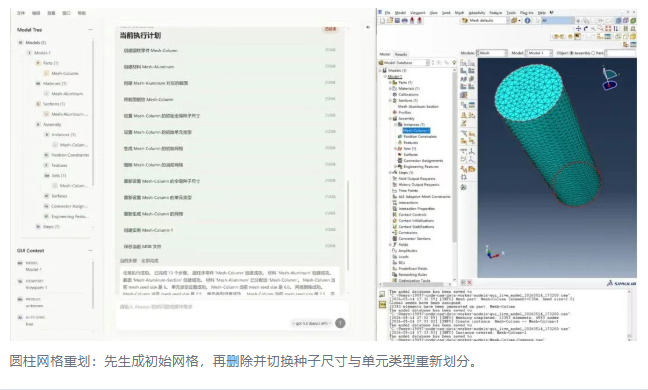This screenshot has height=390, width=648.
Task: Select Mesh Region tool in toolbox
Action: click(472, 71)
